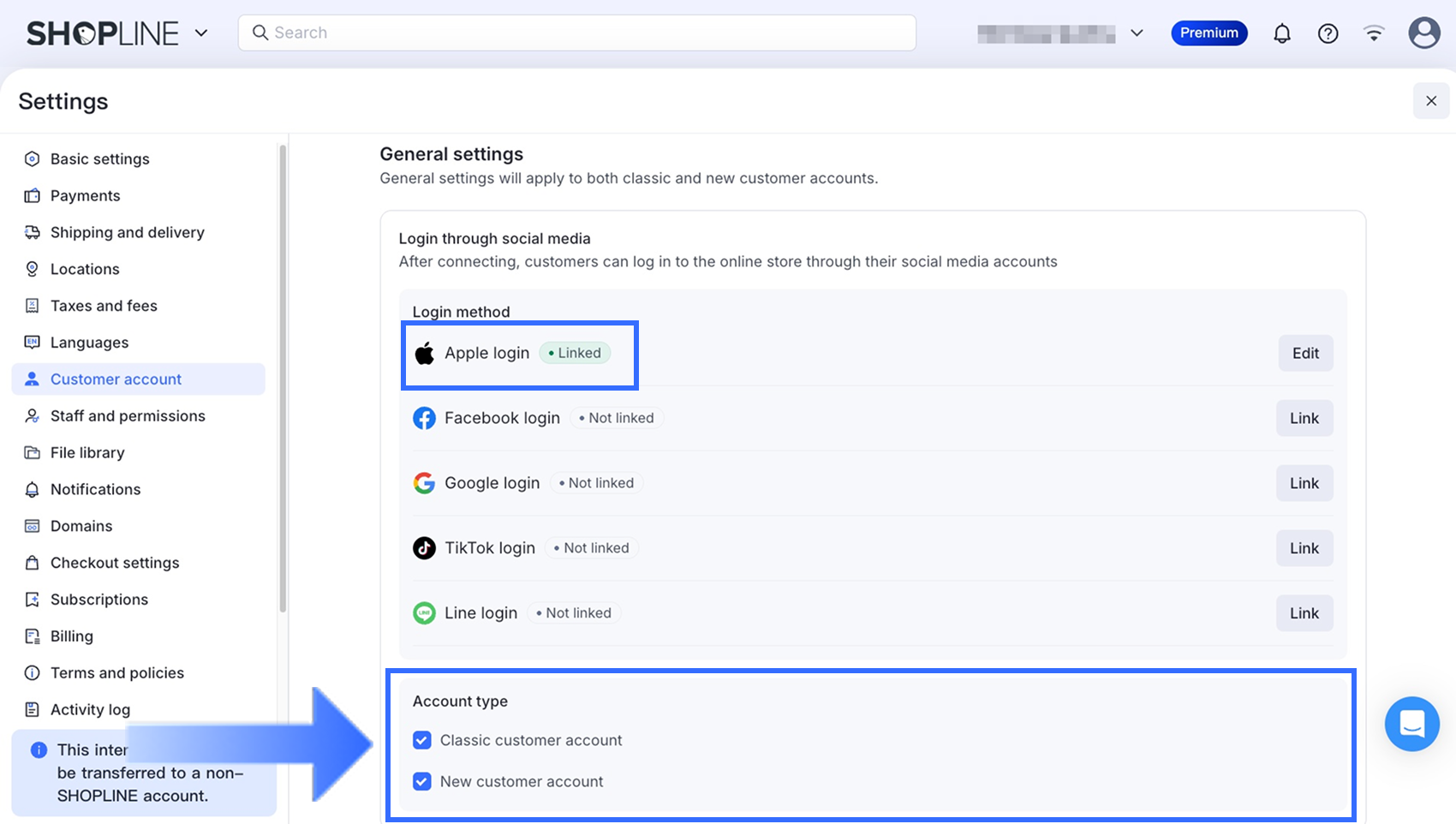Edit the Apple login connection
The image size is (1456, 824).
1305,353
